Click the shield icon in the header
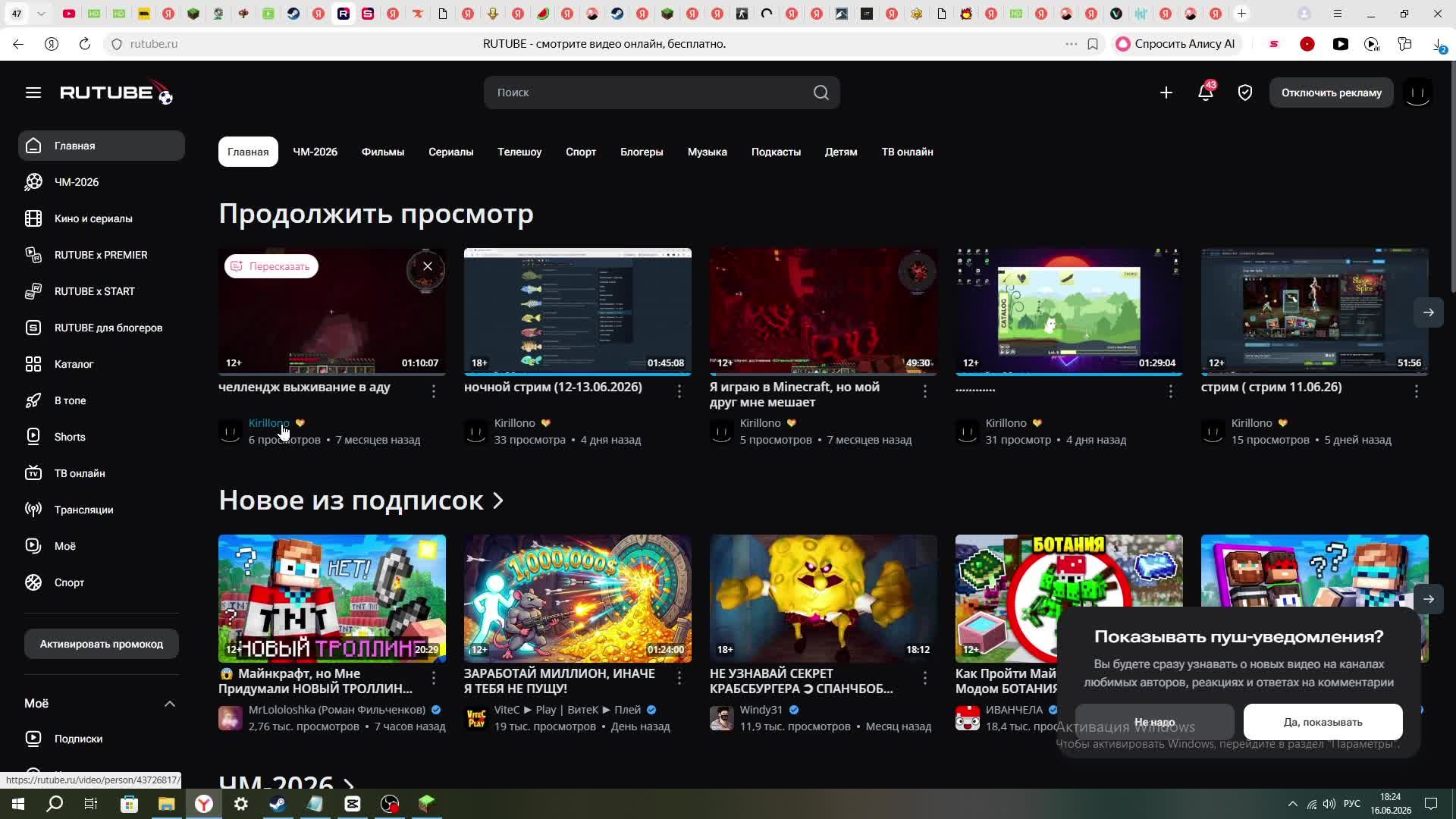Screen dimensions: 1456x819 pos(1245,93)
